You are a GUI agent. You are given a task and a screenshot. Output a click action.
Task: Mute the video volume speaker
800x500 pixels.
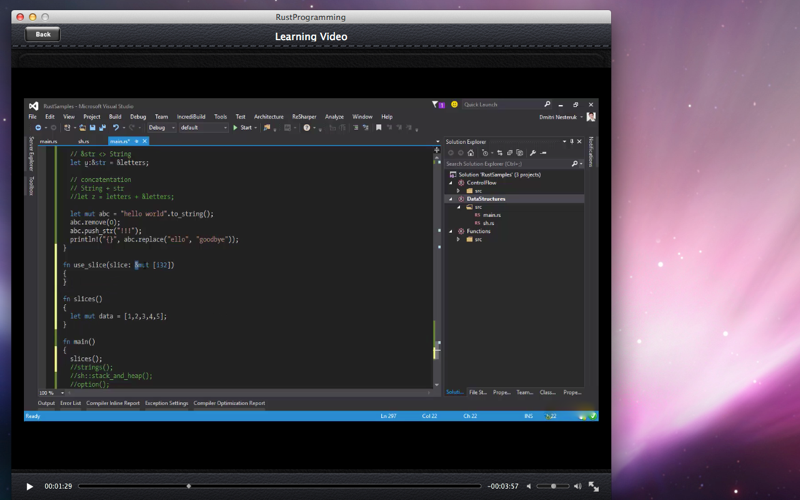pos(529,486)
